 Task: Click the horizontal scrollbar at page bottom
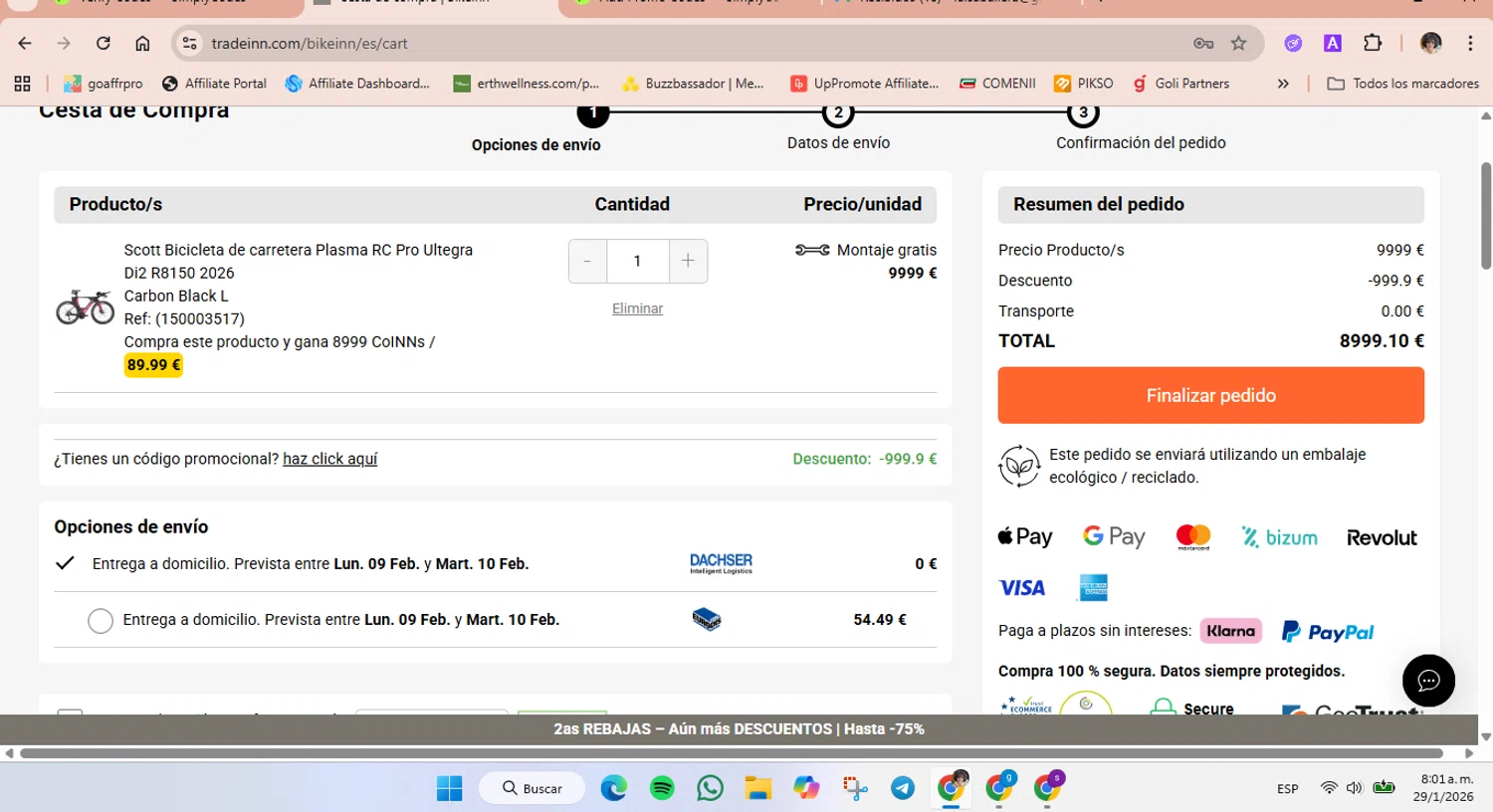[732, 753]
